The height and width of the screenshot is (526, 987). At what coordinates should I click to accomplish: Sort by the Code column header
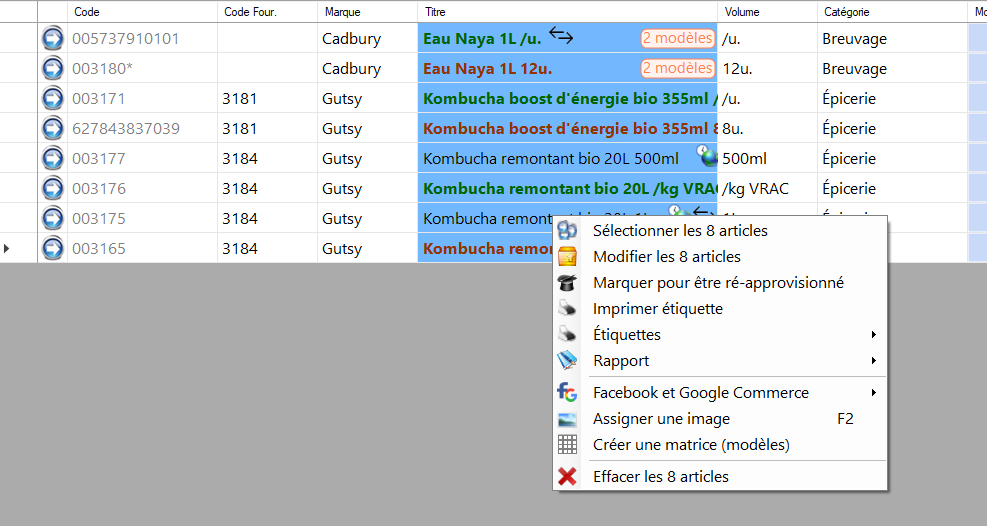142,11
